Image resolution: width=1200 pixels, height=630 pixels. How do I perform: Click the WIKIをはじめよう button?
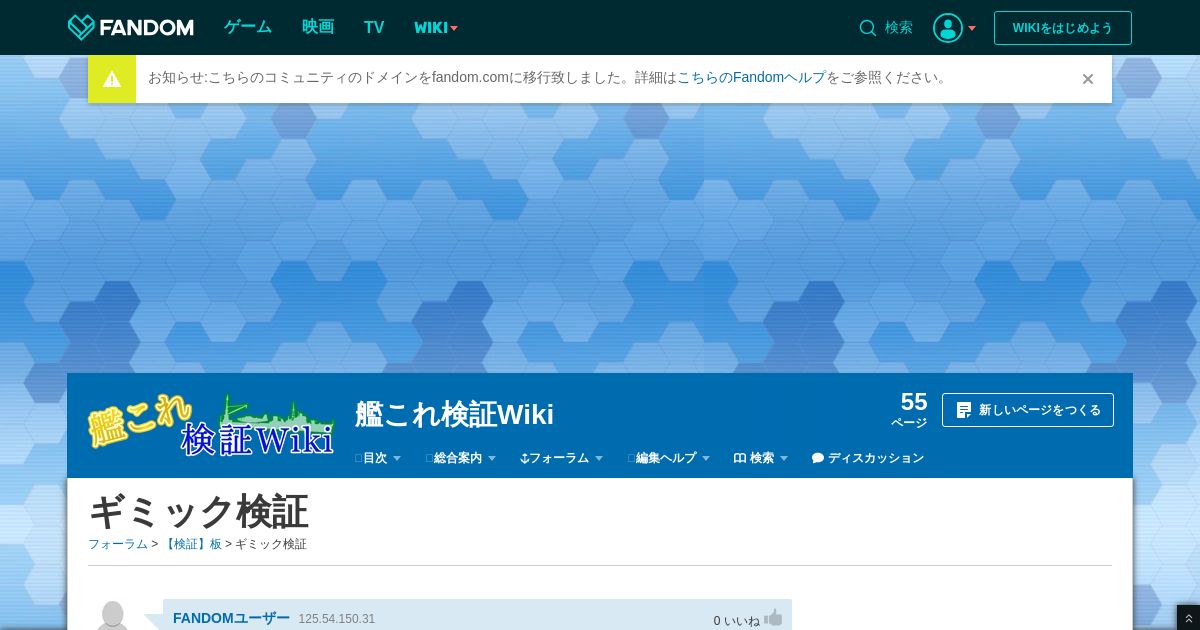1063,28
